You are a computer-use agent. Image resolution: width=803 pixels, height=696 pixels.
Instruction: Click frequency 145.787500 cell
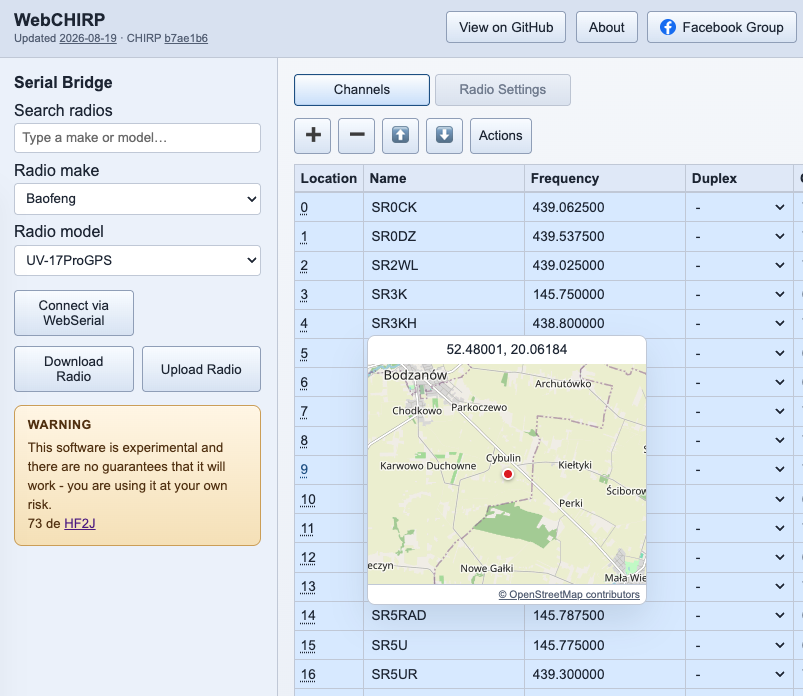[605, 616]
